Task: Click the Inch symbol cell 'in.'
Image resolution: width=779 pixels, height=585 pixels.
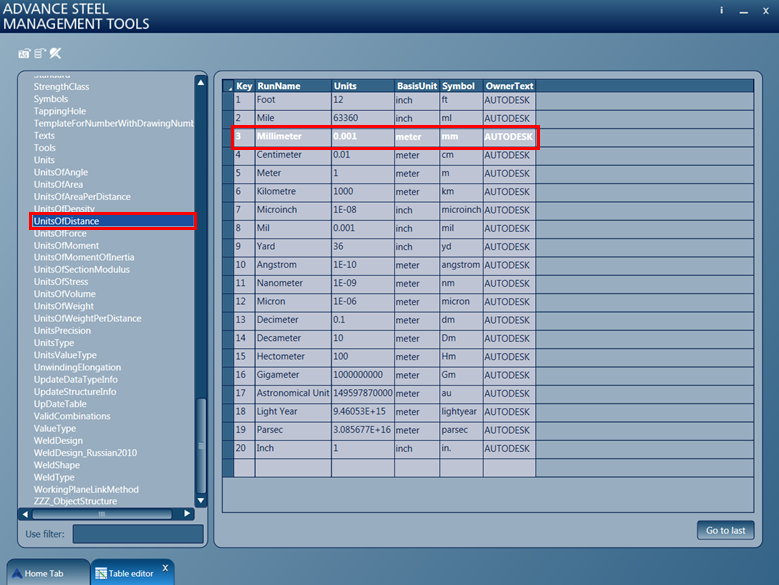Action: point(461,448)
